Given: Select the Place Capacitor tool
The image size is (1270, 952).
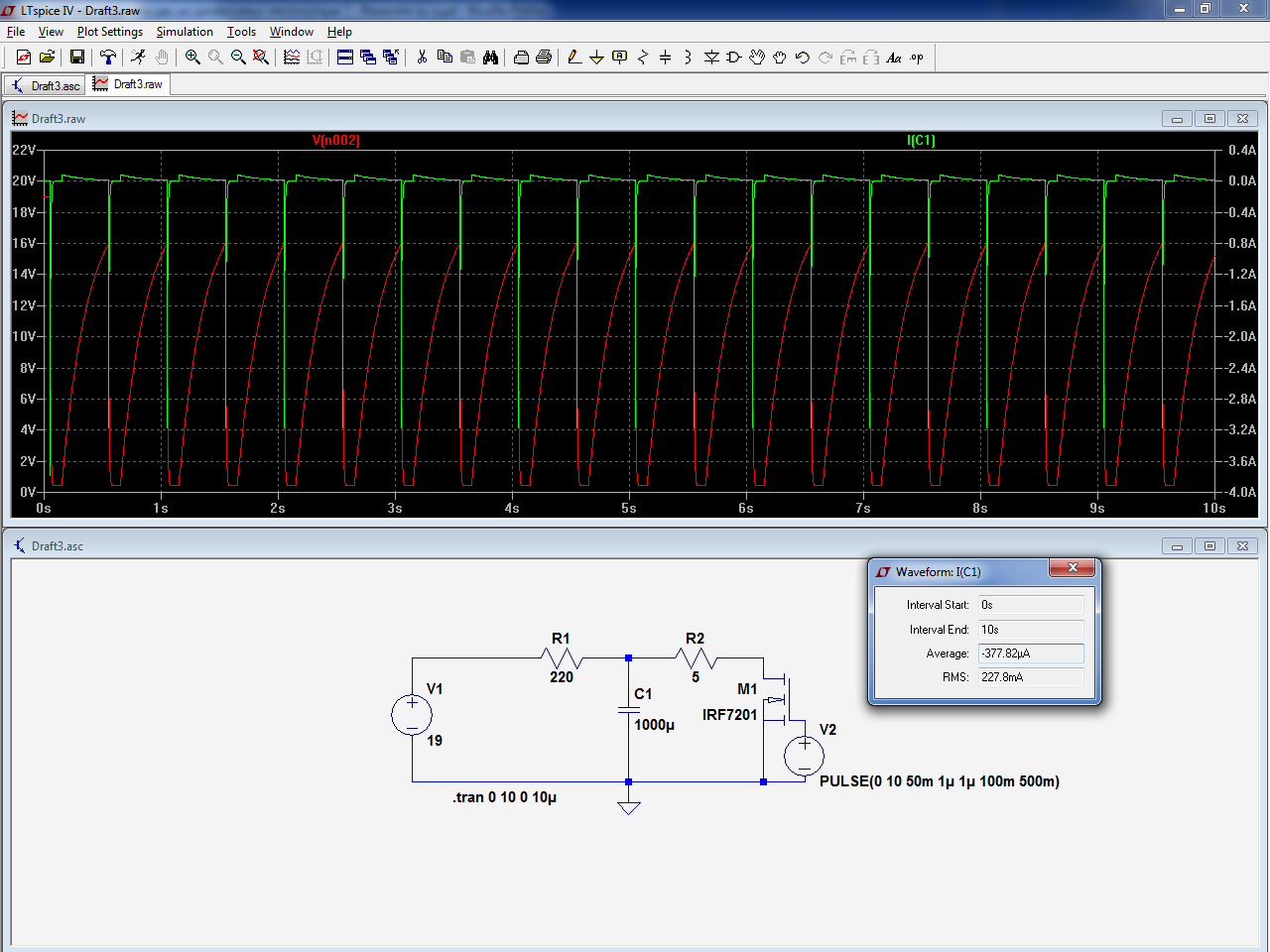Looking at the screenshot, I should pos(665,58).
